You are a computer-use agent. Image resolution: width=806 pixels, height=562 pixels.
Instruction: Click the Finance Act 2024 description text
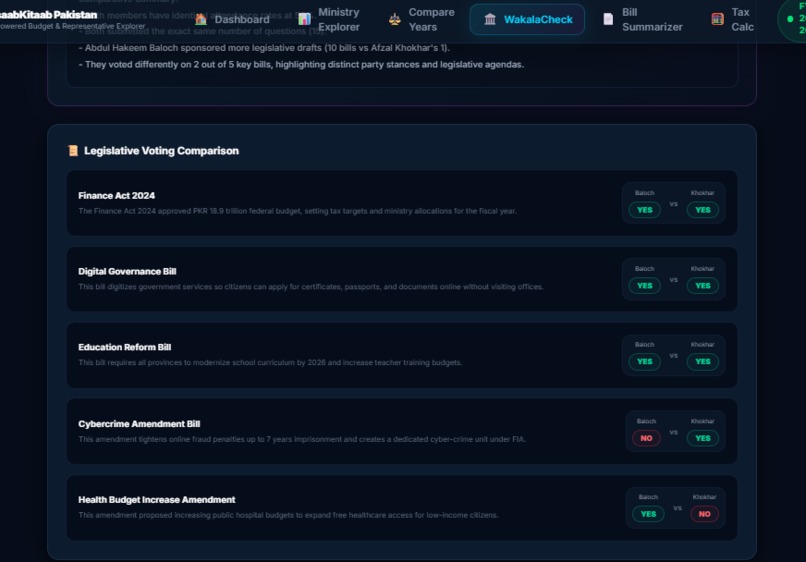pos(297,211)
